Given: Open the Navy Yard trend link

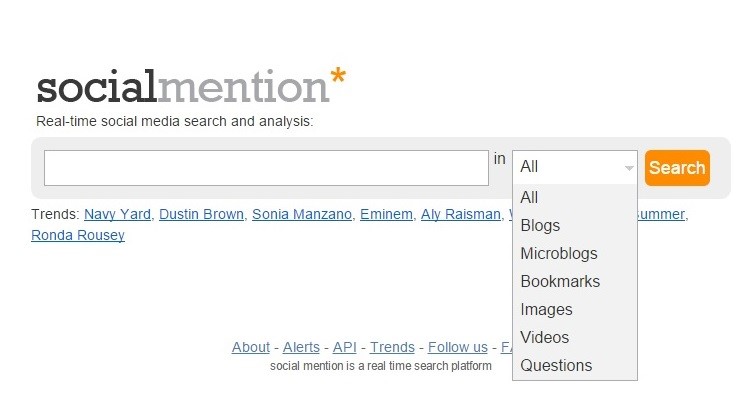Looking at the screenshot, I should [117, 214].
